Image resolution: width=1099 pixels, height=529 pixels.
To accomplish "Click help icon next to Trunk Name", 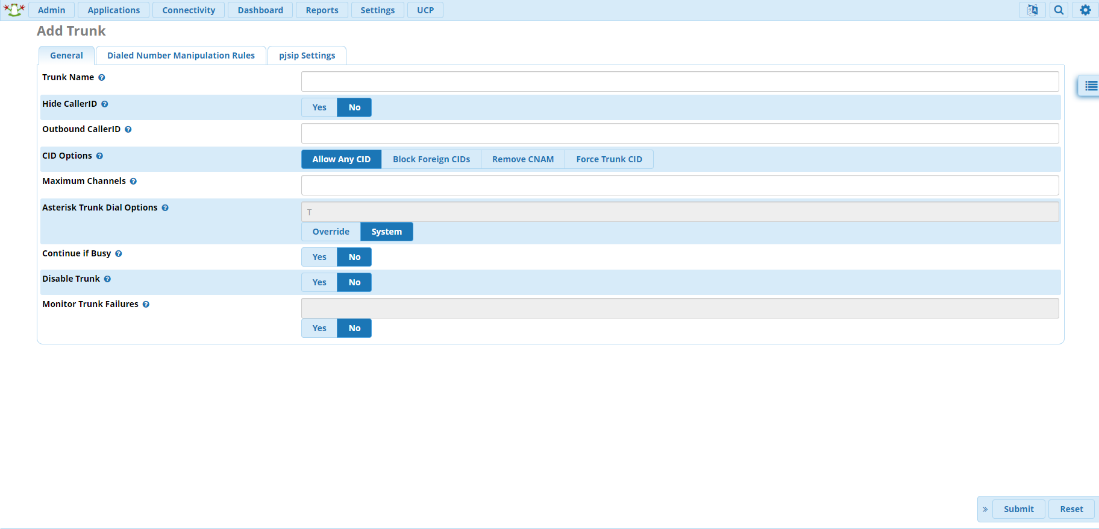I will [x=102, y=77].
